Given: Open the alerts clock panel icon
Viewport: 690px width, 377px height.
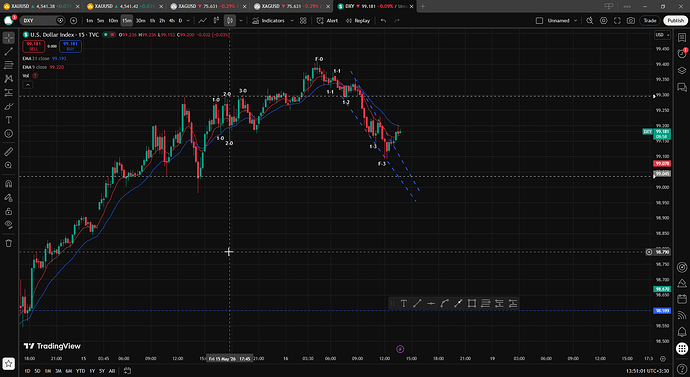Looking at the screenshot, I should click(x=682, y=54).
